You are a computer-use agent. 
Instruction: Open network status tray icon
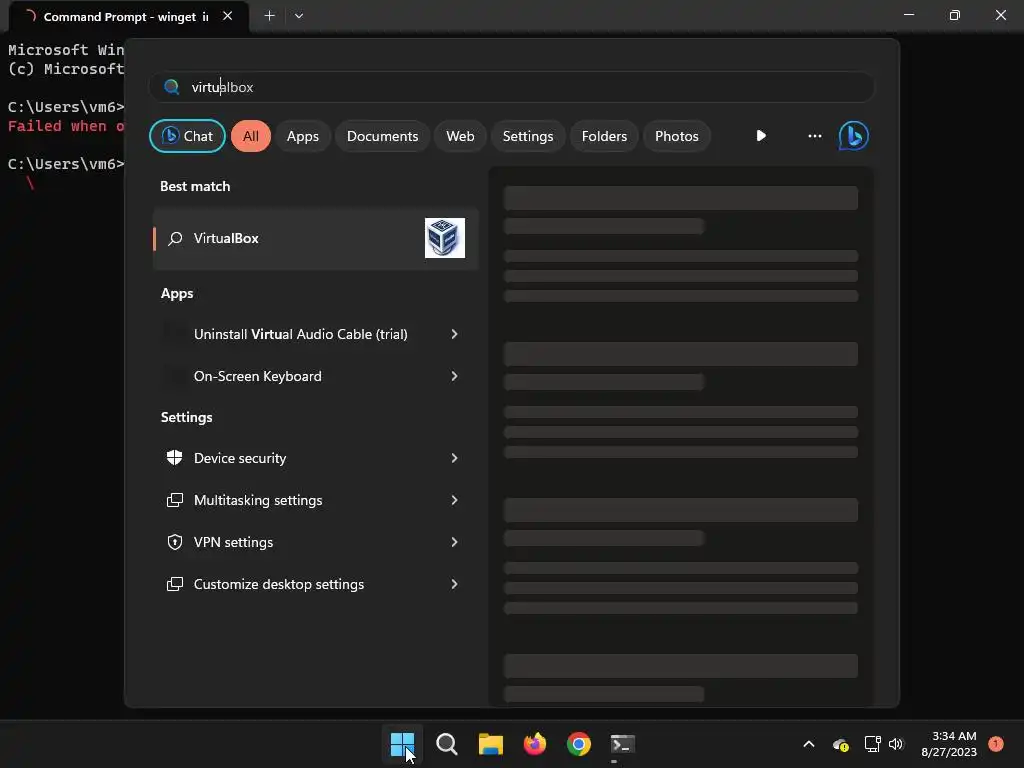(872, 744)
